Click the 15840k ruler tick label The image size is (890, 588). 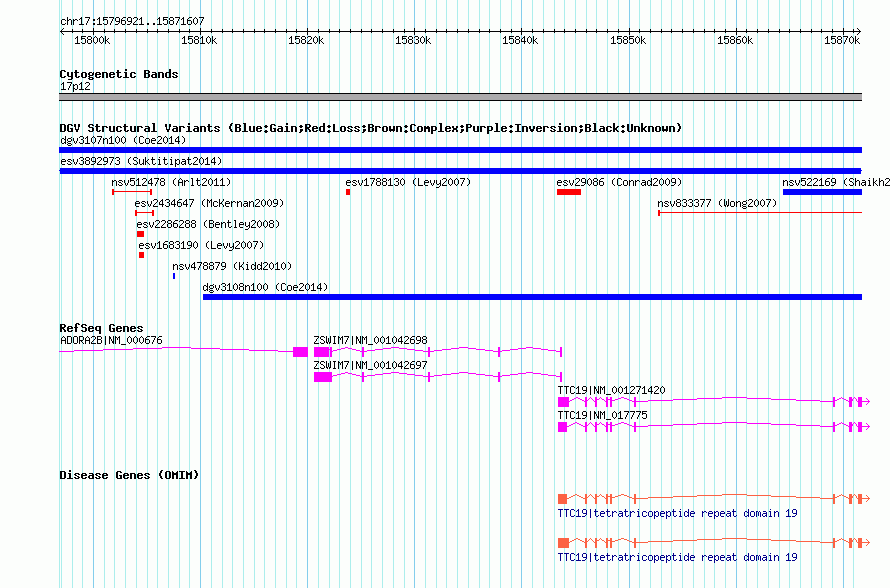(x=520, y=40)
